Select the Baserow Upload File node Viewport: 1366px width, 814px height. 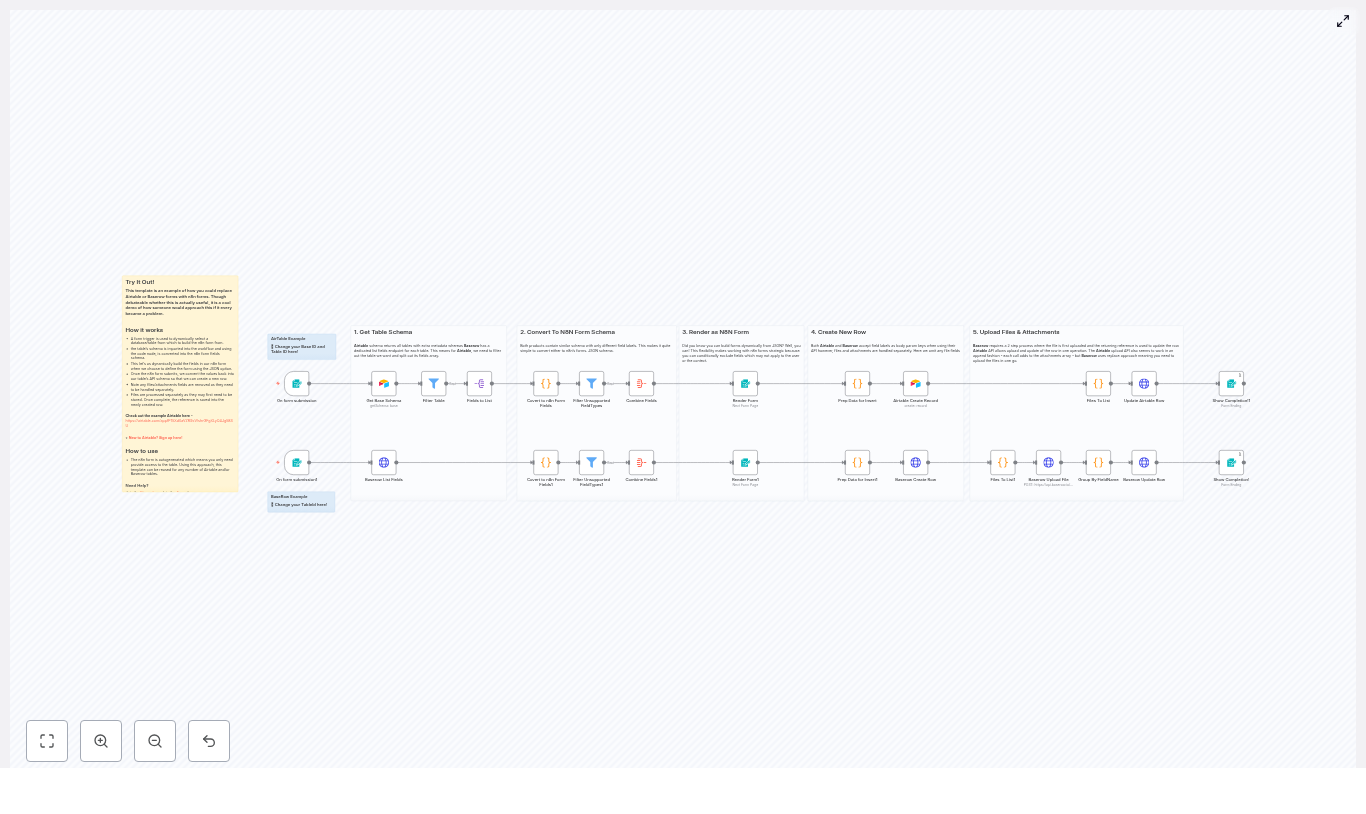pos(1048,463)
